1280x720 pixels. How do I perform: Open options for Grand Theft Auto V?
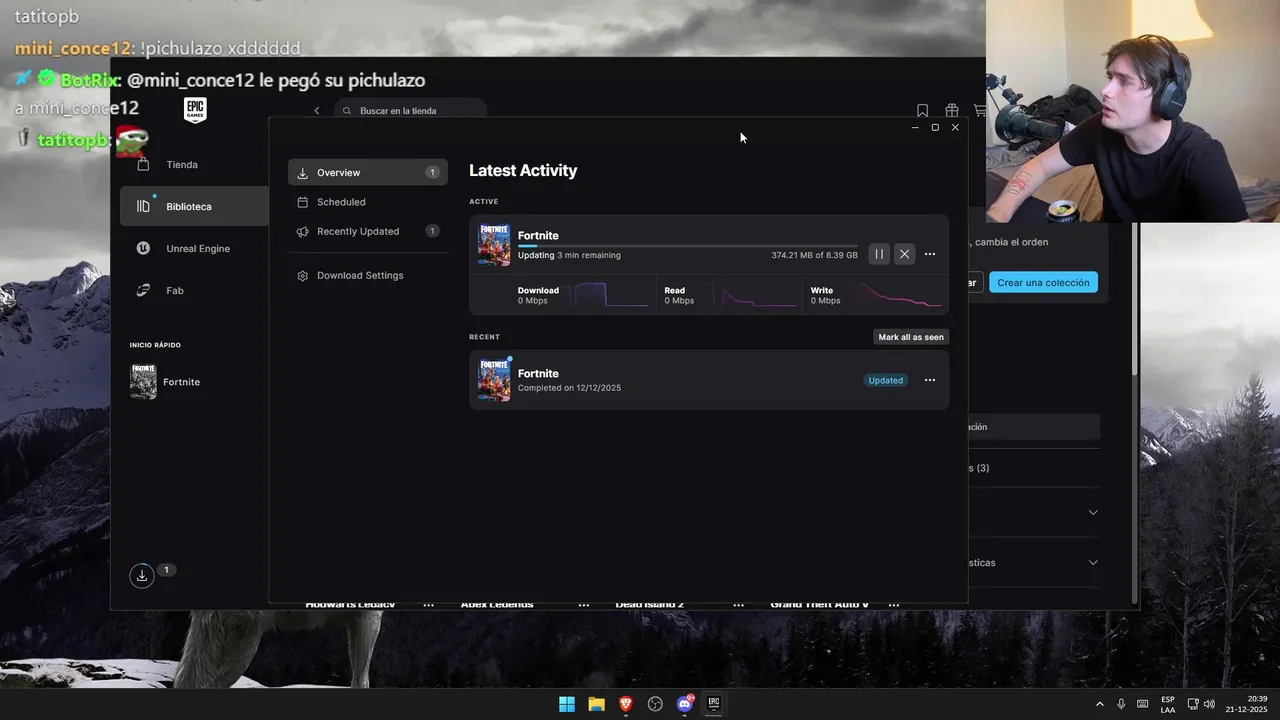pyautogui.click(x=894, y=605)
